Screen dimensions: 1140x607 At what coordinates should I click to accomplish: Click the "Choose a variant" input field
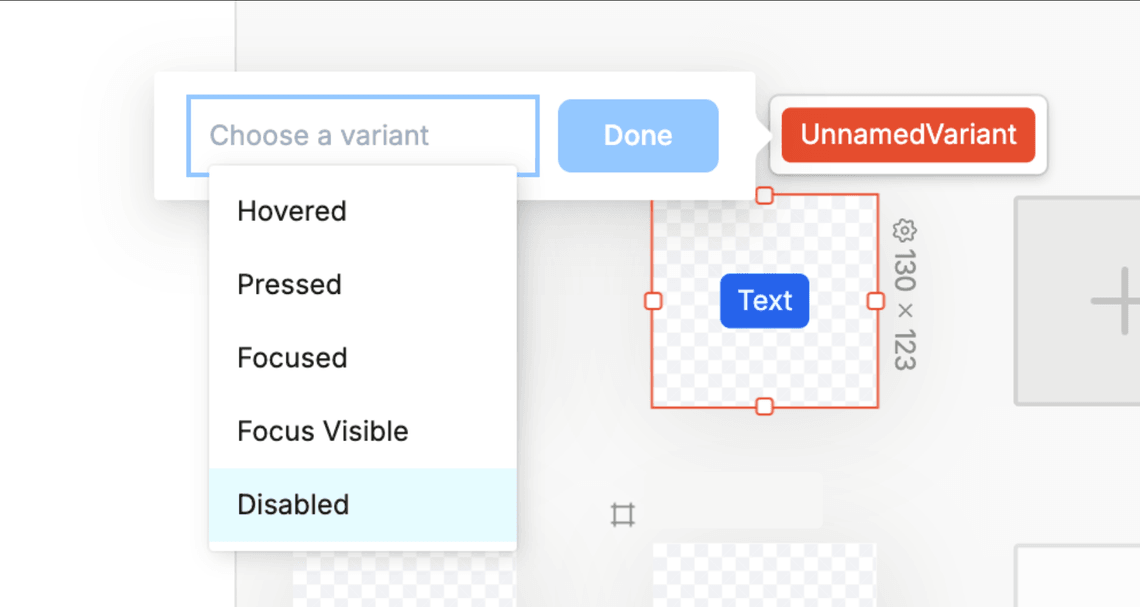click(362, 136)
